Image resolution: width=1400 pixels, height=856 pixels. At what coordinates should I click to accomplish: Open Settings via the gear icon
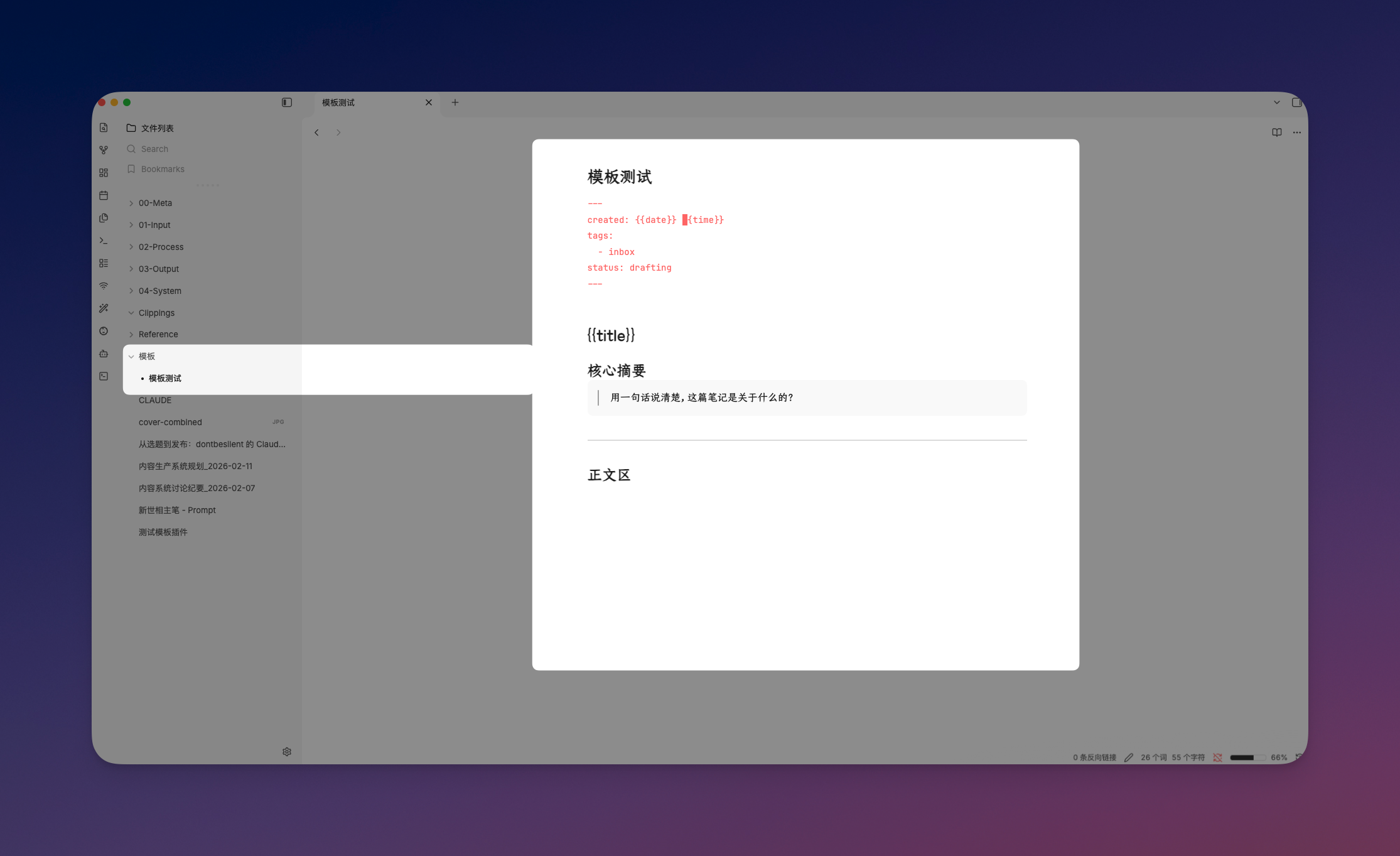pyautogui.click(x=287, y=751)
